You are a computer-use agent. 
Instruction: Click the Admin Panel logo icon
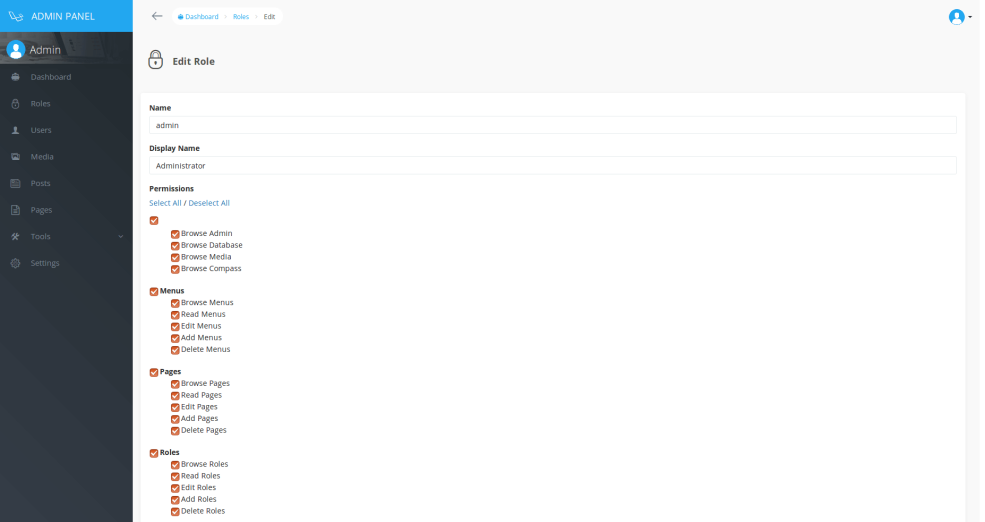(x=15, y=16)
